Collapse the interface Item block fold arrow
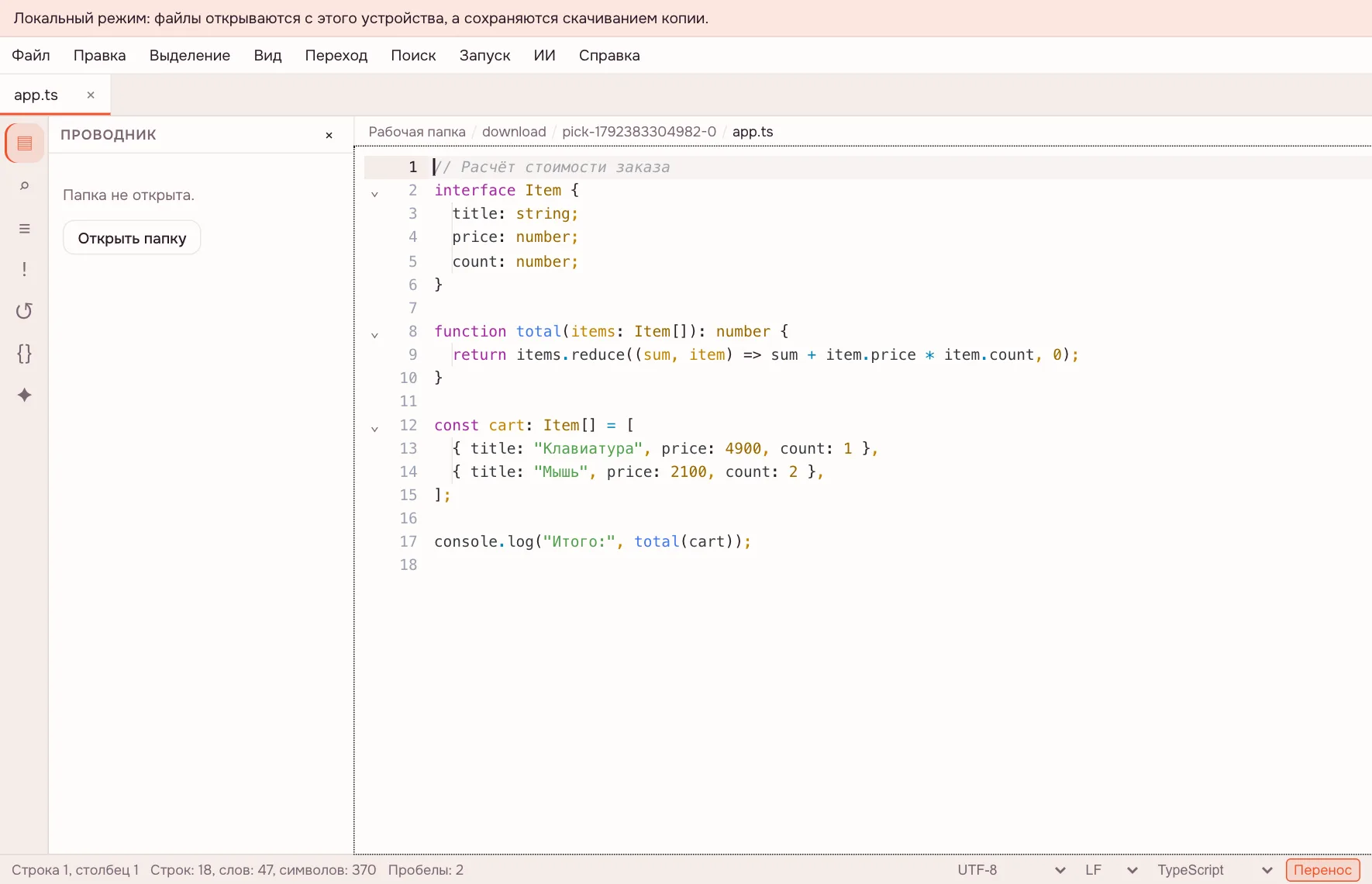The height and width of the screenshot is (884, 1372). pyautogui.click(x=374, y=194)
